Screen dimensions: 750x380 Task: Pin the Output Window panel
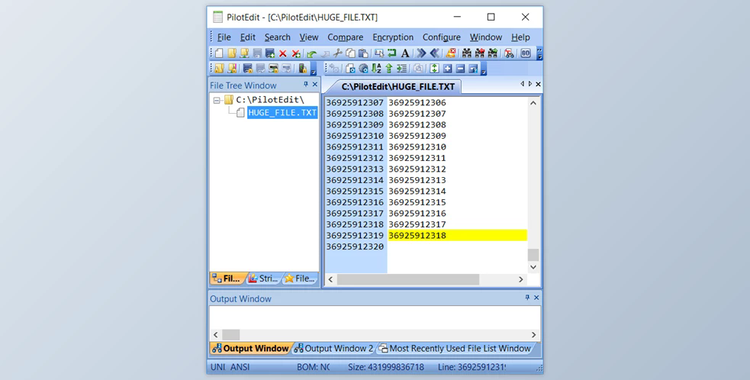pyautogui.click(x=527, y=297)
